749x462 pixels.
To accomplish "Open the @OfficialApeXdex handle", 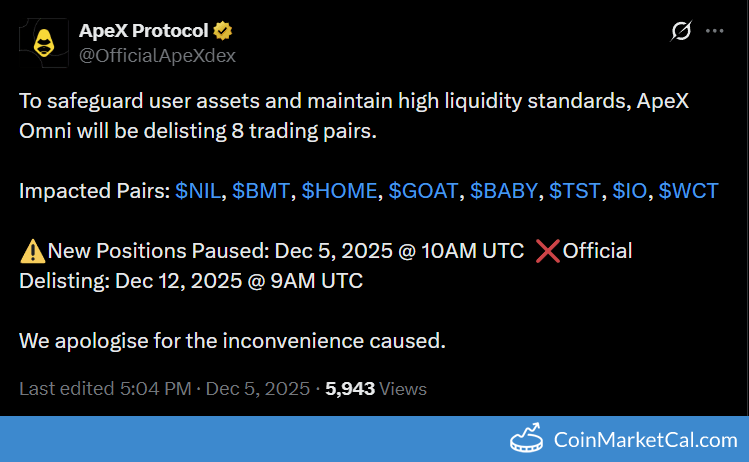I will 157,56.
